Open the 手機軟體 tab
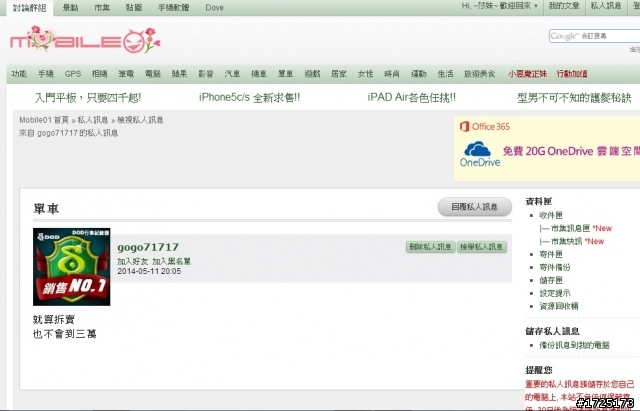 tap(173, 7)
